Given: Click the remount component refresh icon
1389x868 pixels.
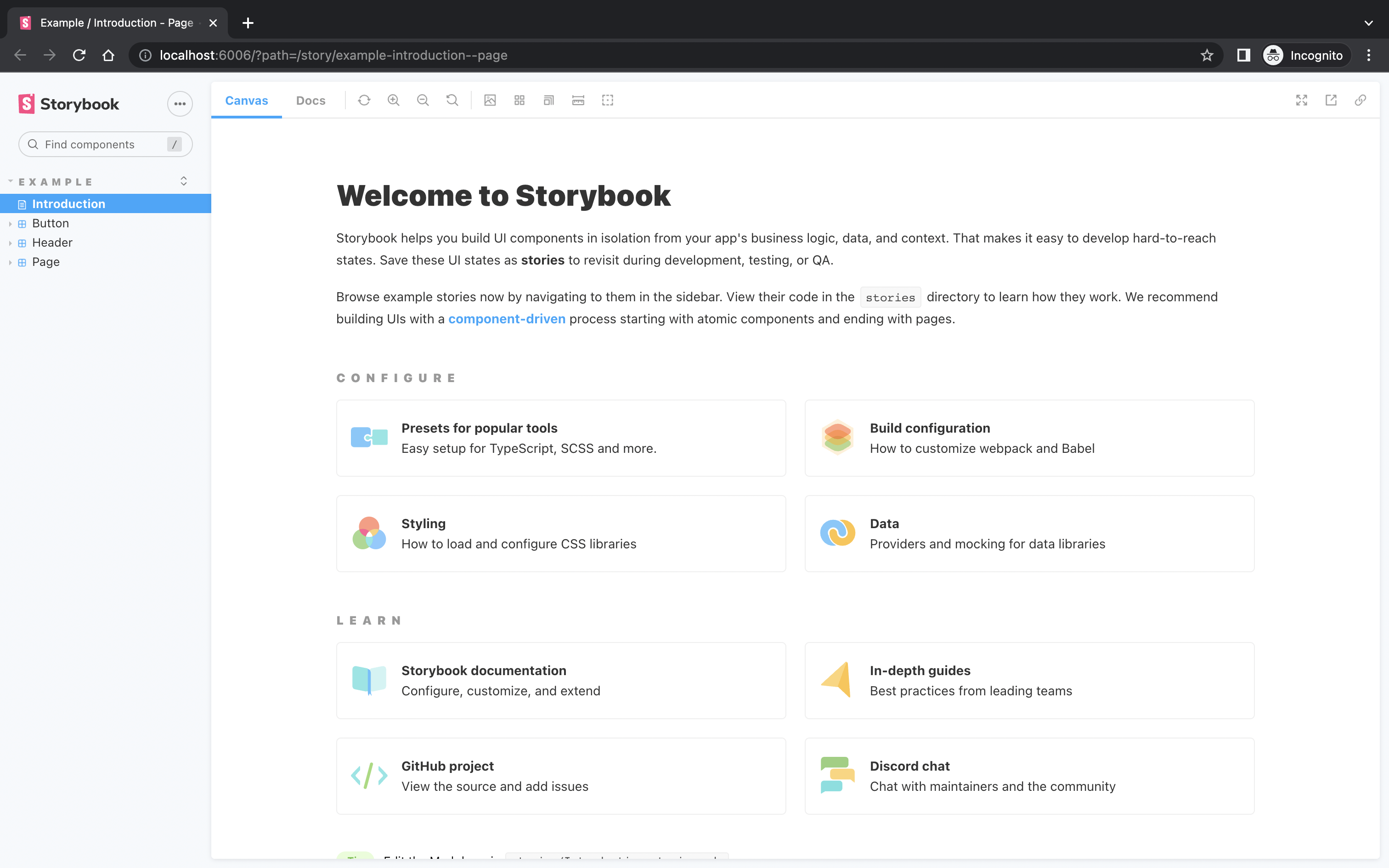Looking at the screenshot, I should 364,101.
